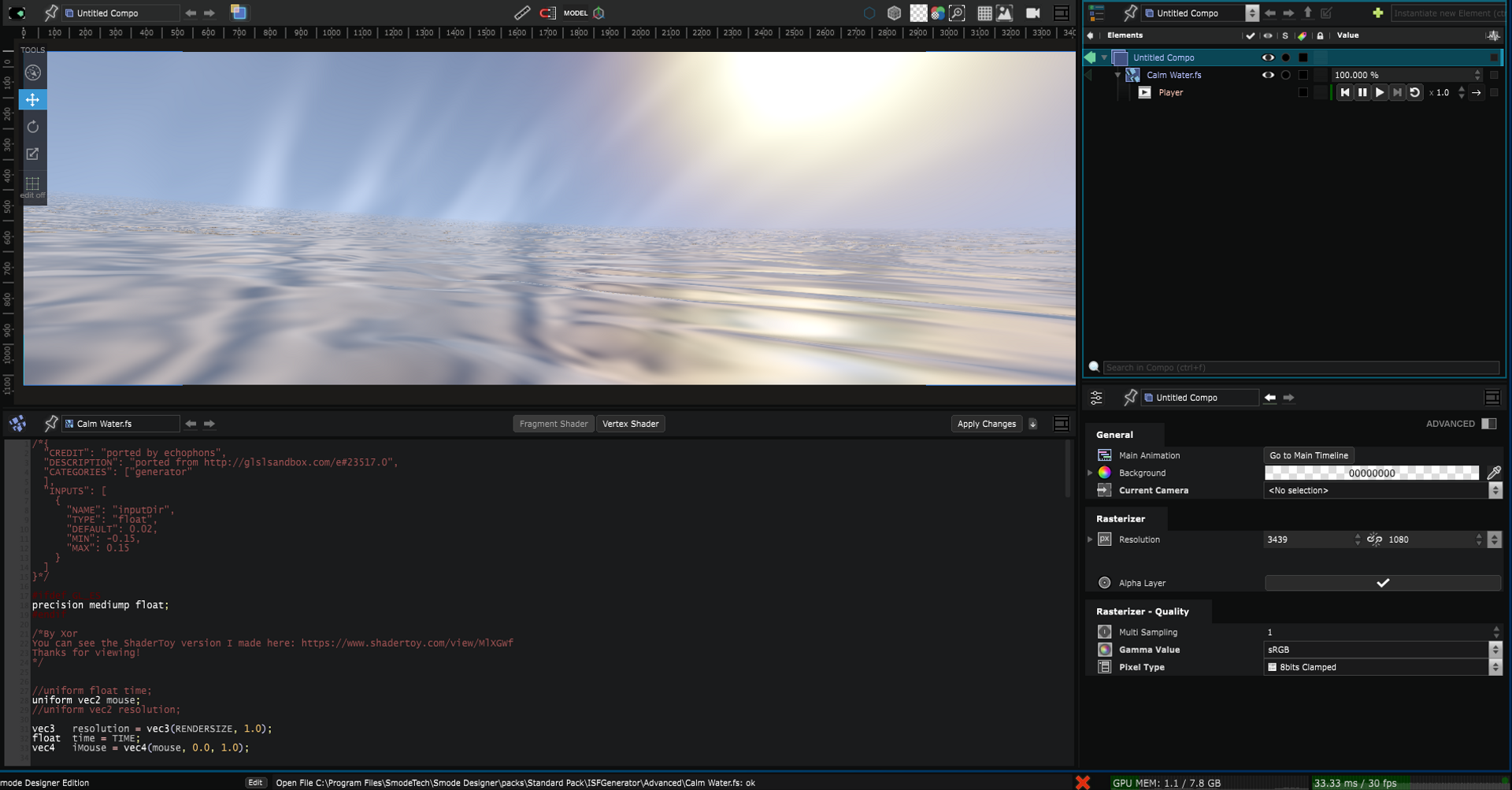Switch to the Vertex Shader tab

pyautogui.click(x=630, y=424)
